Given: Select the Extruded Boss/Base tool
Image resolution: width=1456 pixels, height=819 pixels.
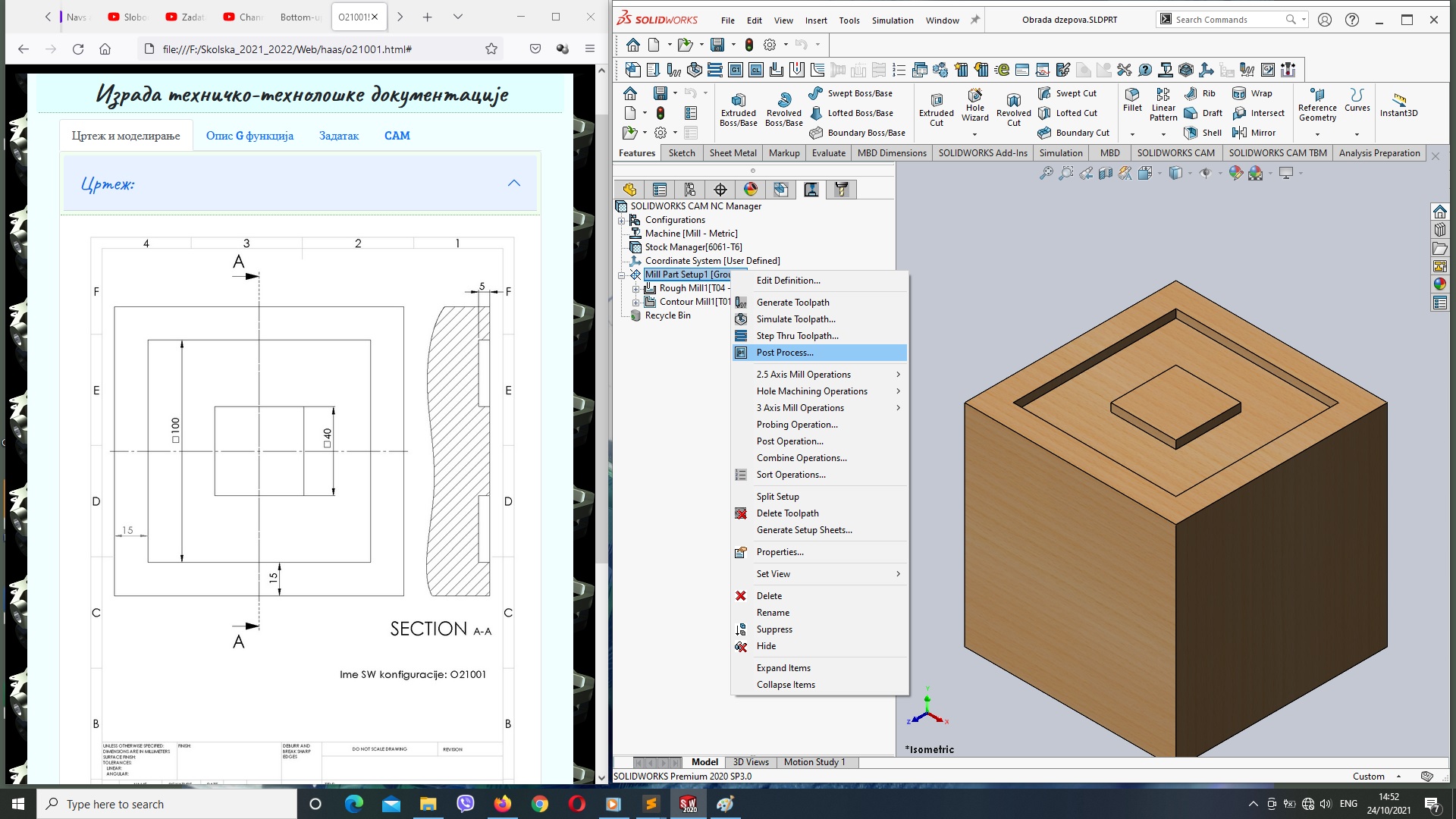Looking at the screenshot, I should point(738,108).
